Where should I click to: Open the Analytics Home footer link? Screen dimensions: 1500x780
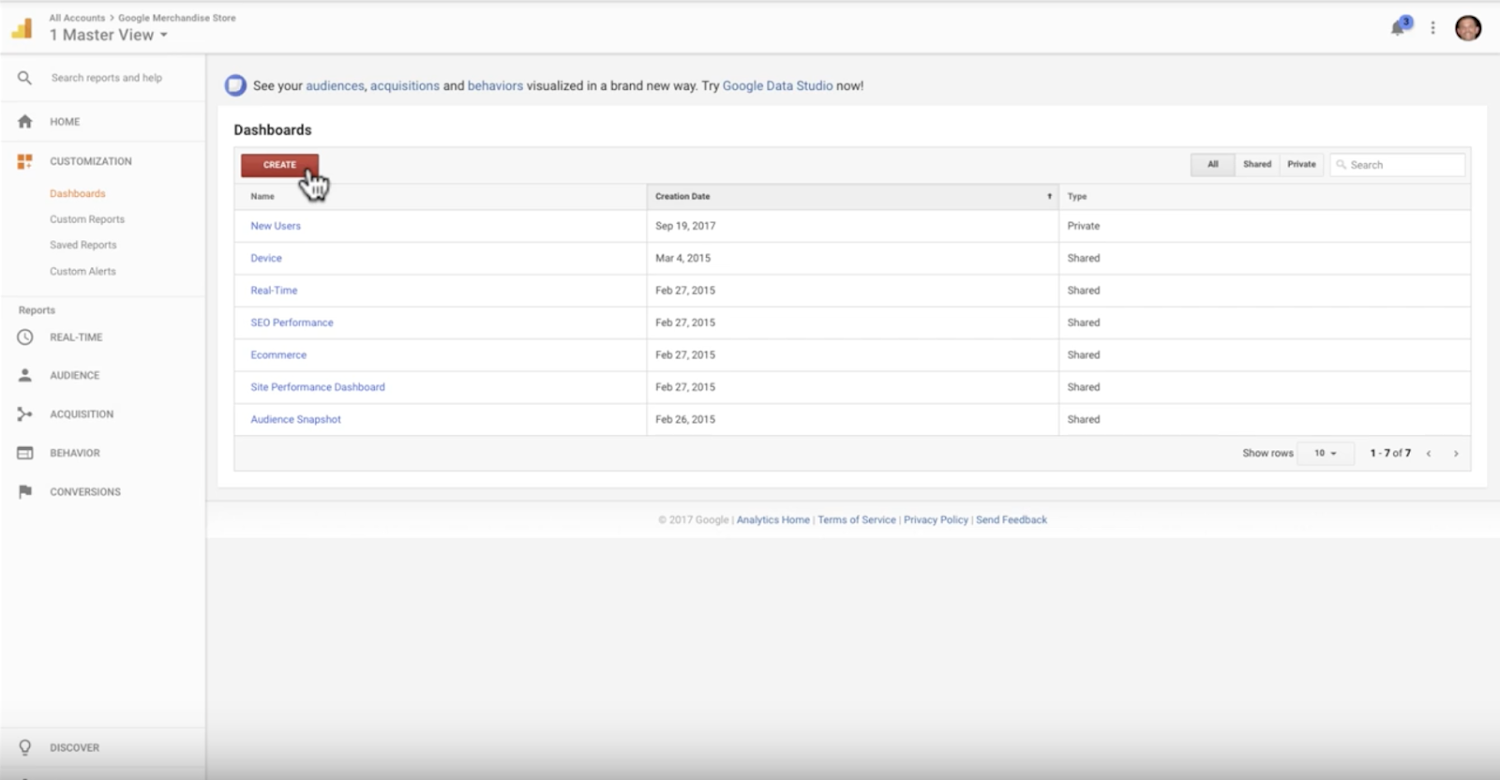tap(773, 520)
